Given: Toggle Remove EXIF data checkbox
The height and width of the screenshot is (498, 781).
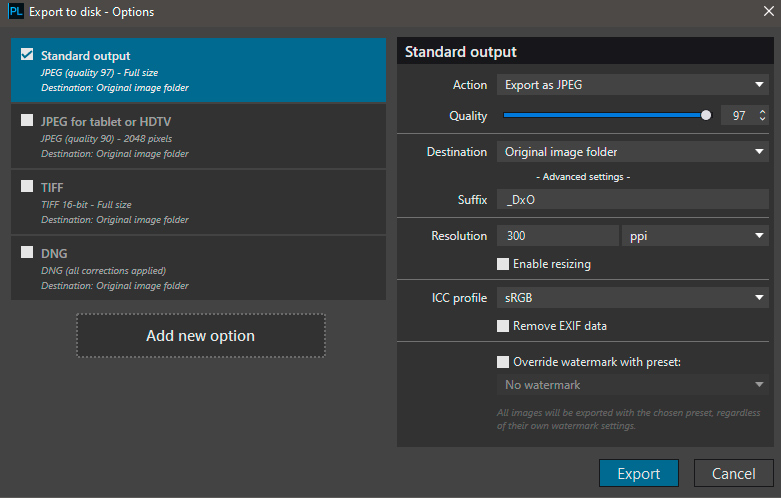Looking at the screenshot, I should (503, 325).
